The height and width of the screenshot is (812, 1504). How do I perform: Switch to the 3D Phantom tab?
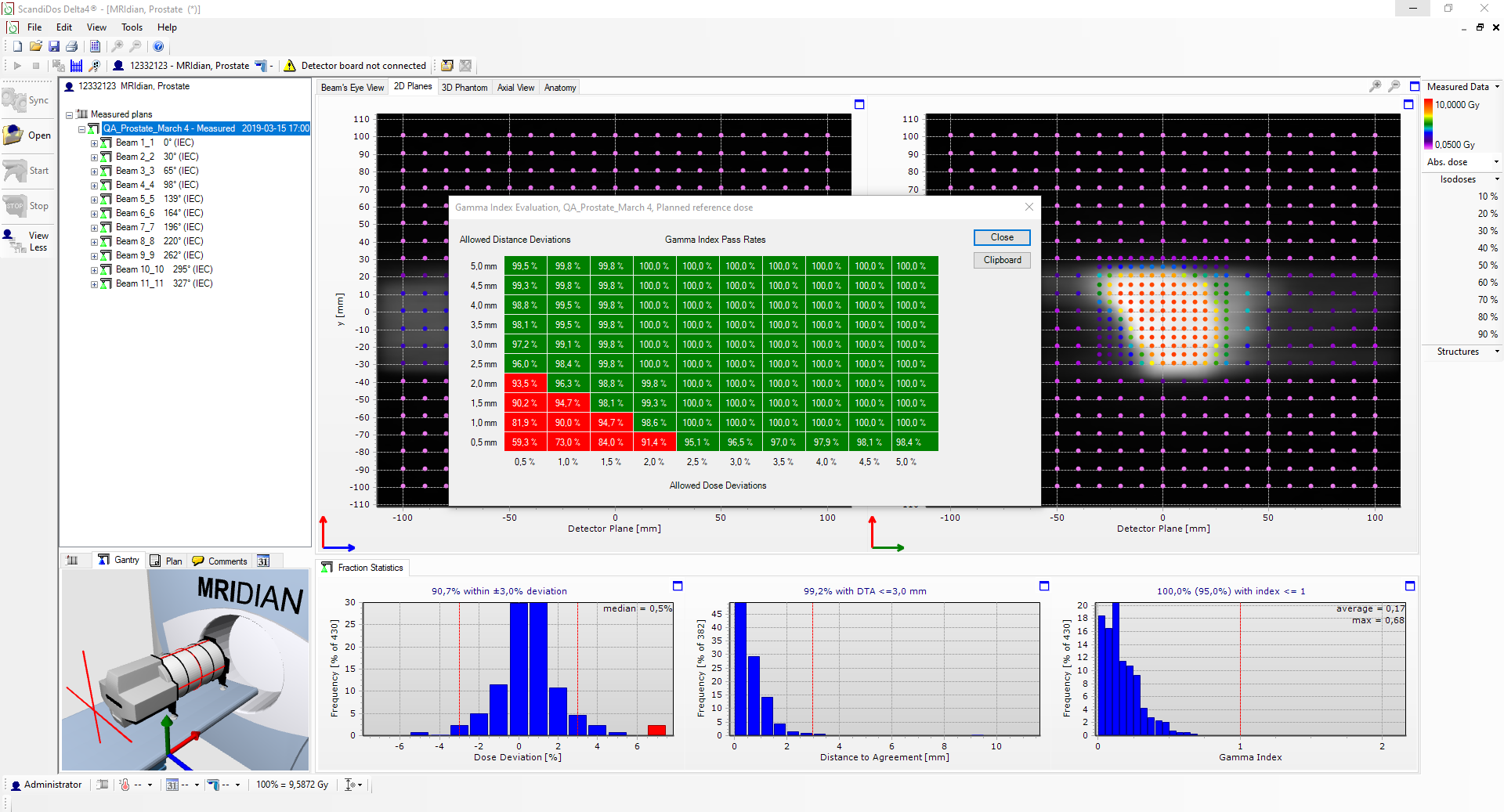[x=464, y=88]
